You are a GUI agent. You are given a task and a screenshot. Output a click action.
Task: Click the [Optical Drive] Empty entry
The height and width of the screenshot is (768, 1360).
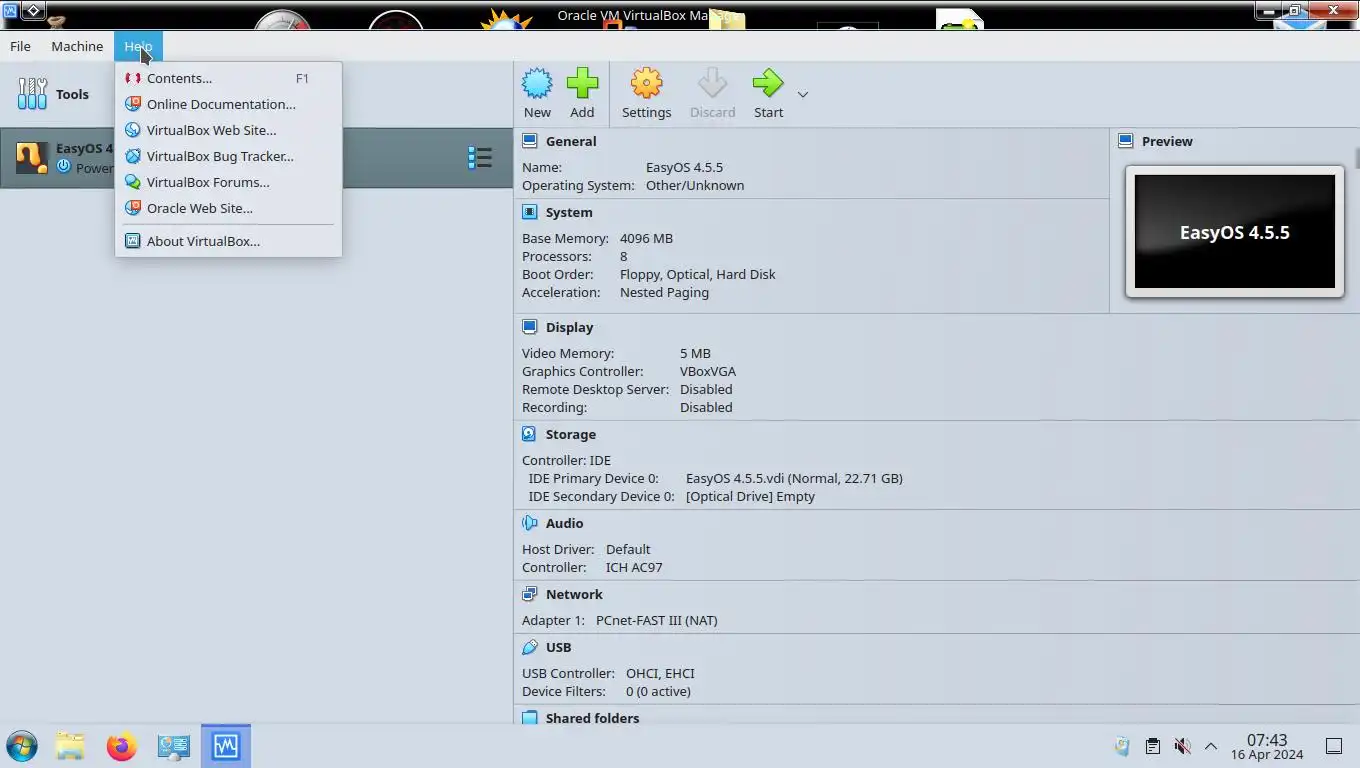click(x=750, y=496)
